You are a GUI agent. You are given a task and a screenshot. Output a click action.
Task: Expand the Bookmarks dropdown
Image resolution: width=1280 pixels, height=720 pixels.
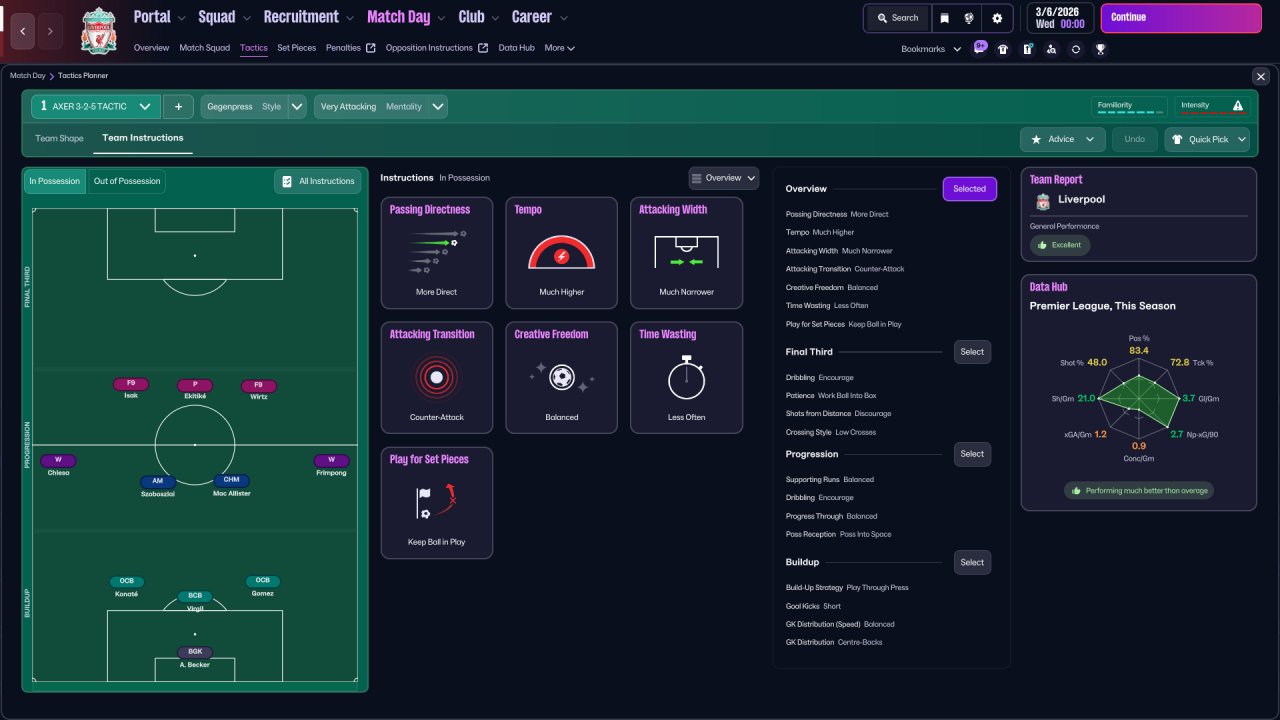click(x=931, y=49)
